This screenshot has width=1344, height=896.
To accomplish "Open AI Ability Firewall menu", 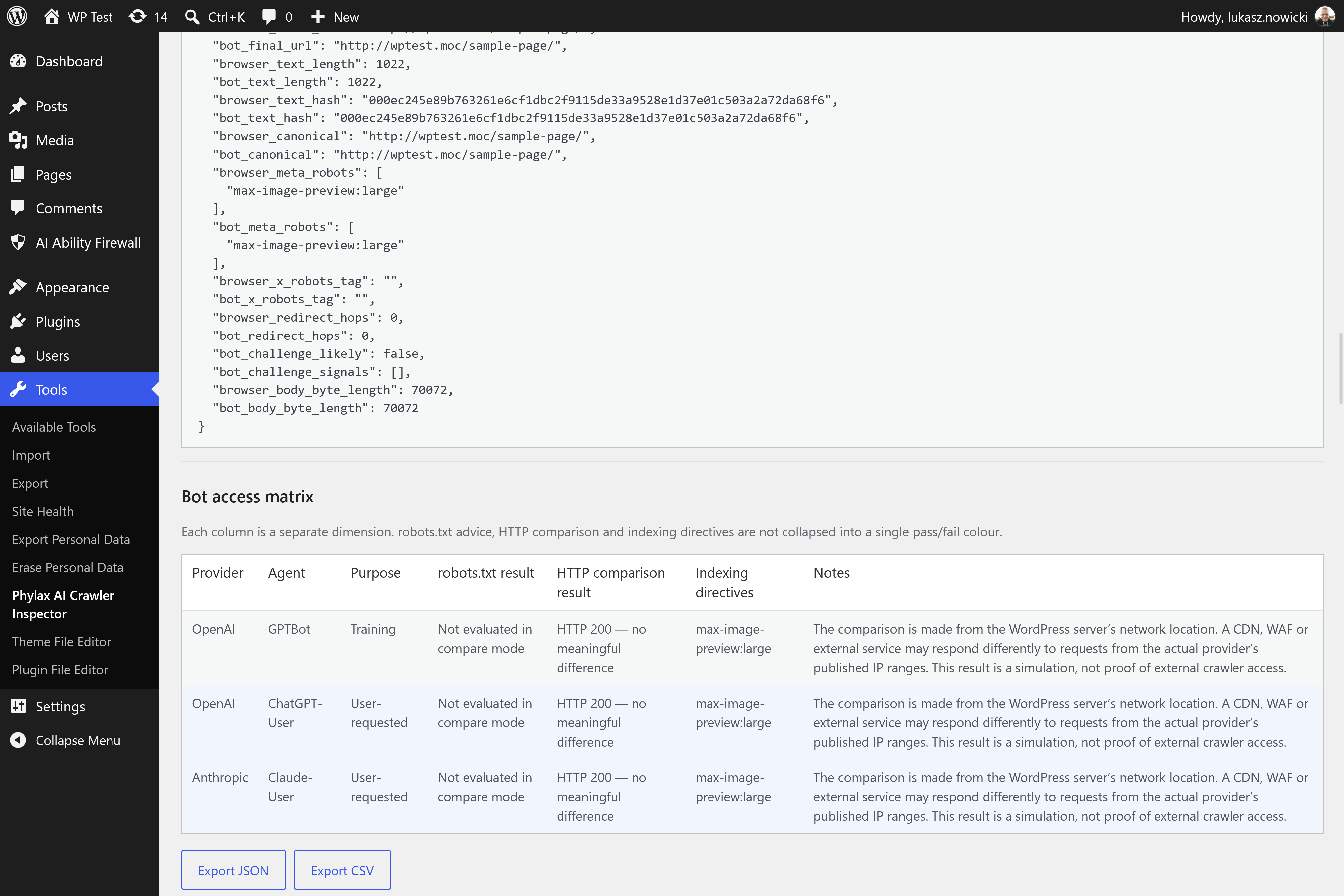I will tap(79, 242).
